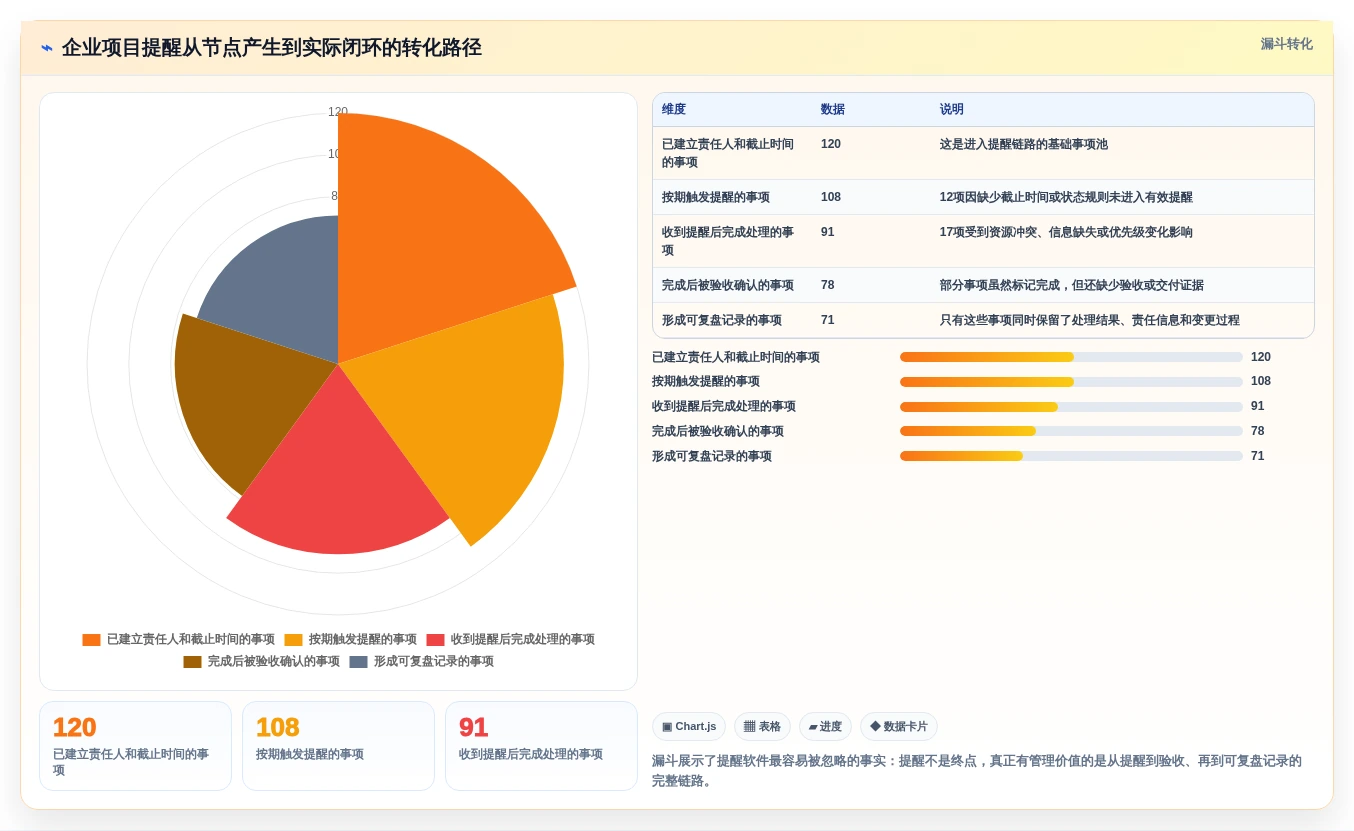Select table cell 完成后被验收确认的事项

728,286
